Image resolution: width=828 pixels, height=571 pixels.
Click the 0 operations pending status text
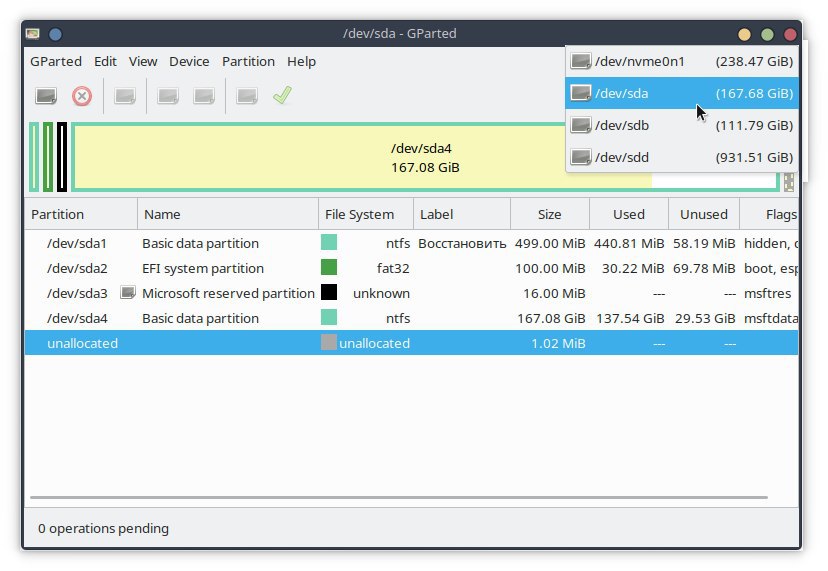click(x=104, y=528)
